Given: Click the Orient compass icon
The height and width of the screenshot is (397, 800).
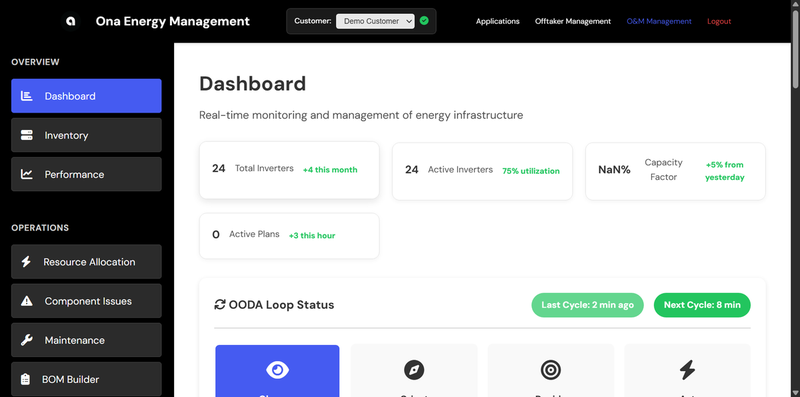Looking at the screenshot, I should click(414, 370).
